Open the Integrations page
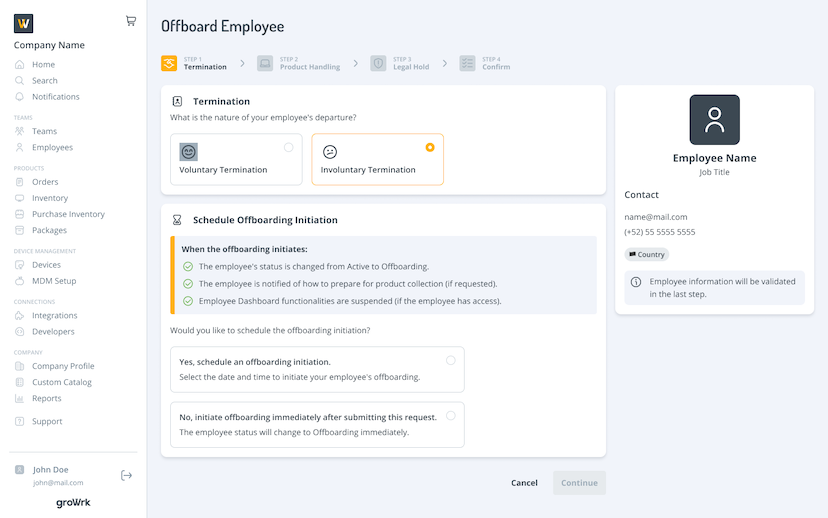Image resolution: width=828 pixels, height=518 pixels. tap(54, 316)
